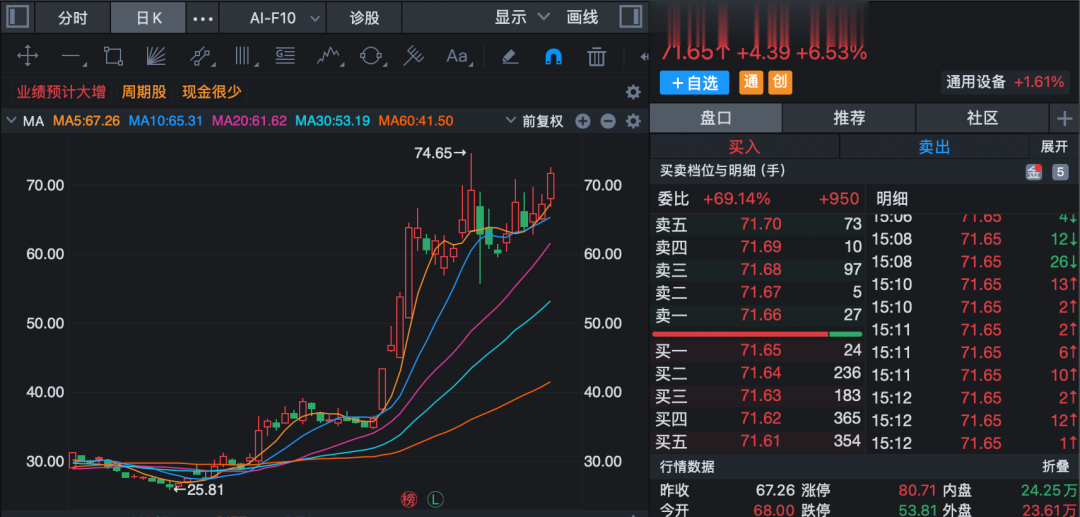This screenshot has width=1080, height=517.
Task: Select the 买五 71.61 bid row
Action: (x=758, y=441)
